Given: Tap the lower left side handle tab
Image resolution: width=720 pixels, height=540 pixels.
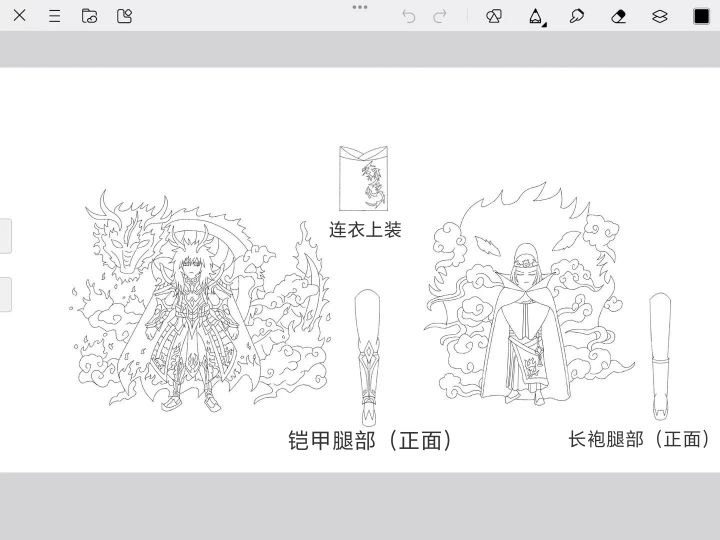Looking at the screenshot, I should [6, 294].
